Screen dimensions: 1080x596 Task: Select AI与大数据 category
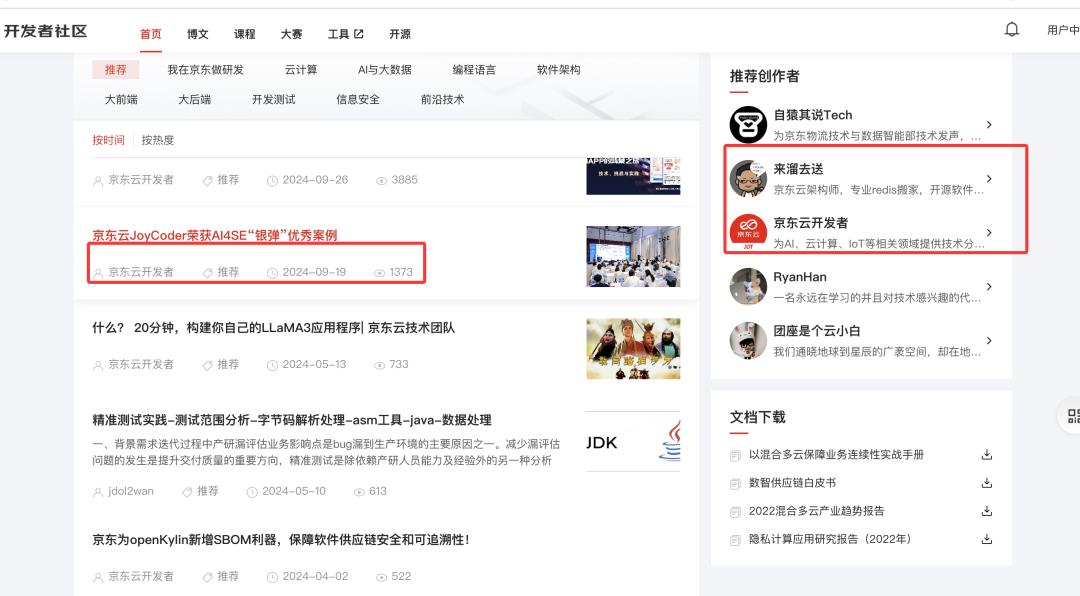pyautogui.click(x=384, y=70)
